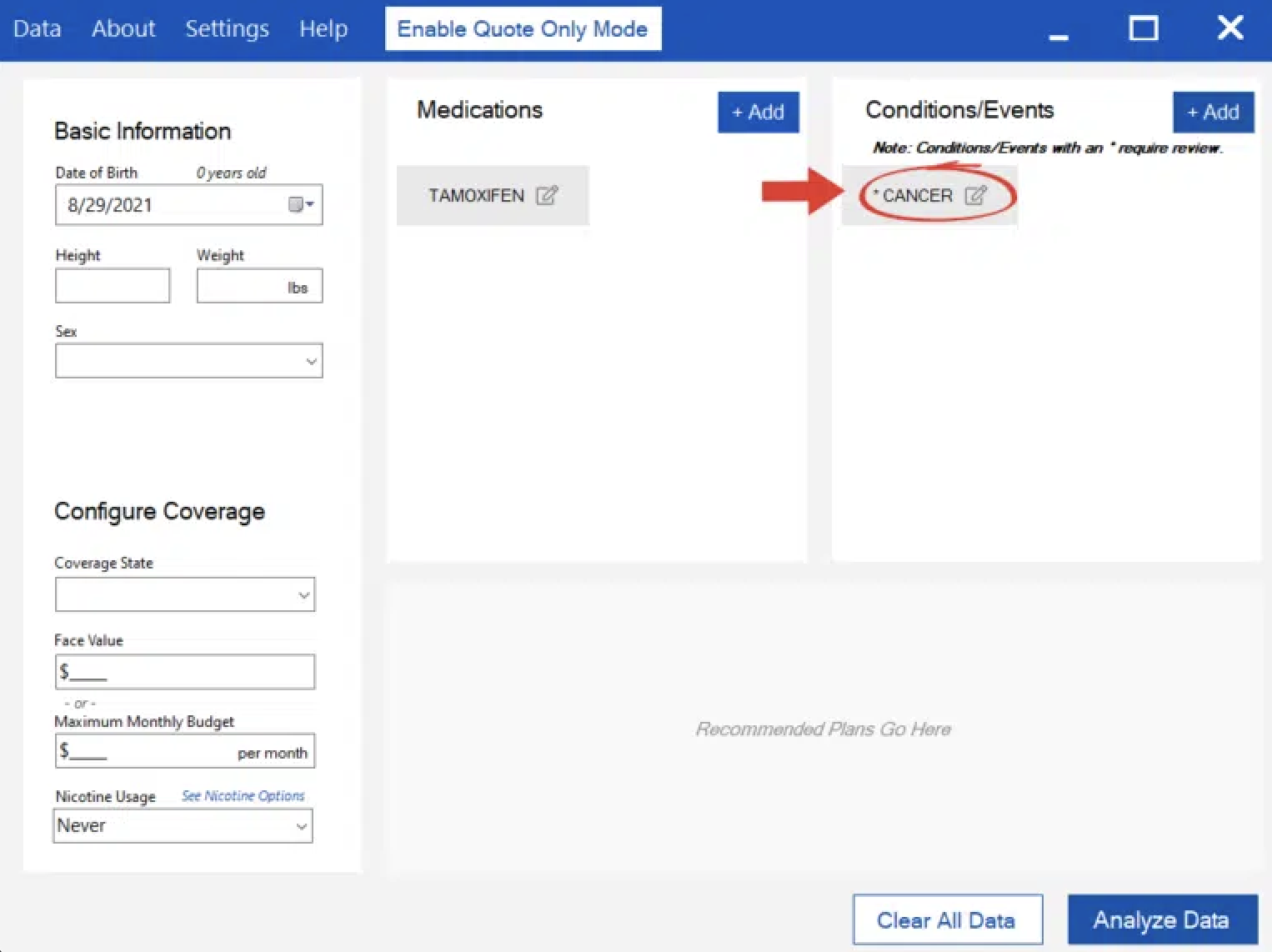Click the edit icon next to TAMOXIFEN
This screenshot has width=1272, height=952.
click(x=547, y=195)
